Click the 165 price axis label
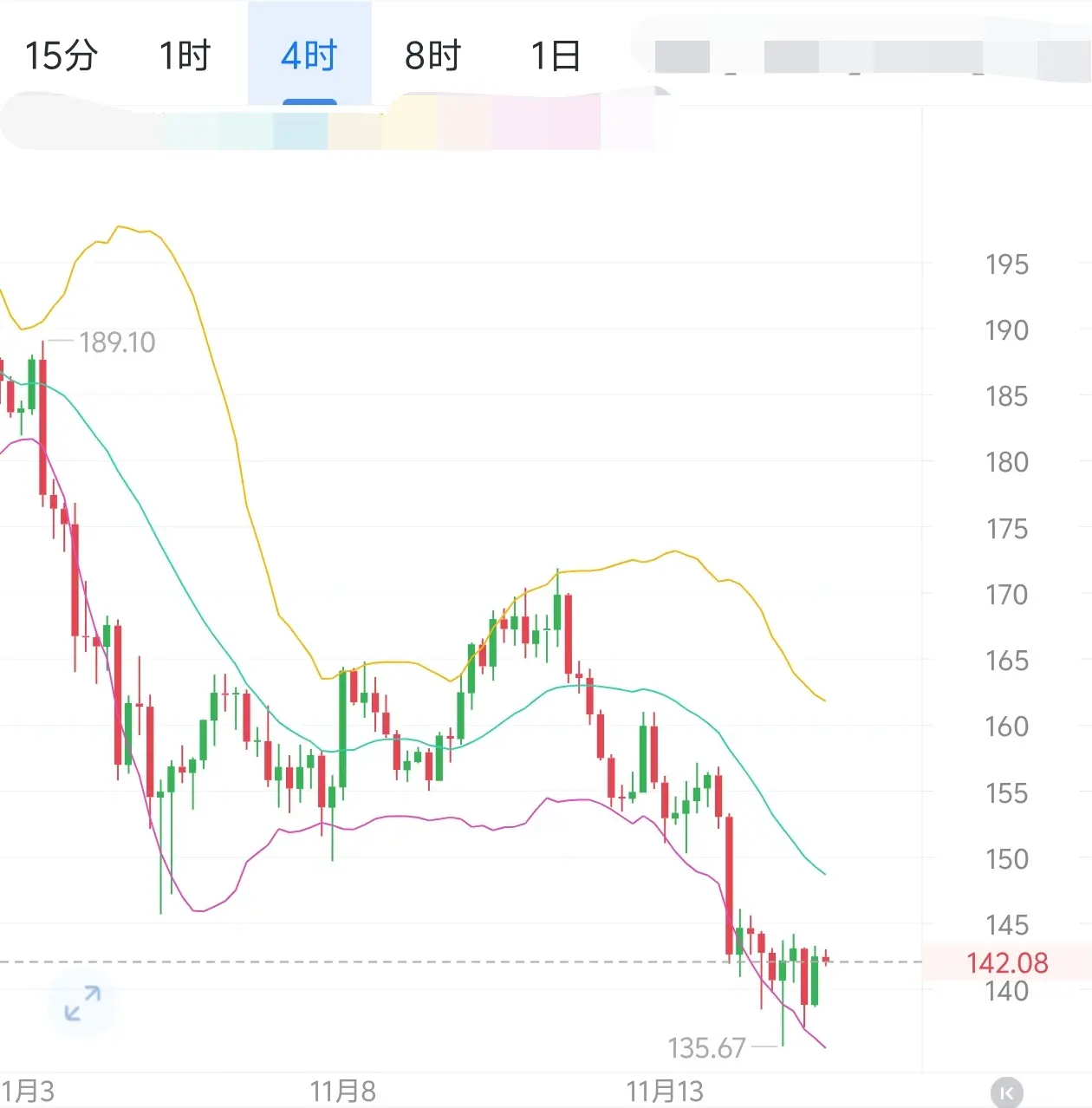 [1006, 661]
